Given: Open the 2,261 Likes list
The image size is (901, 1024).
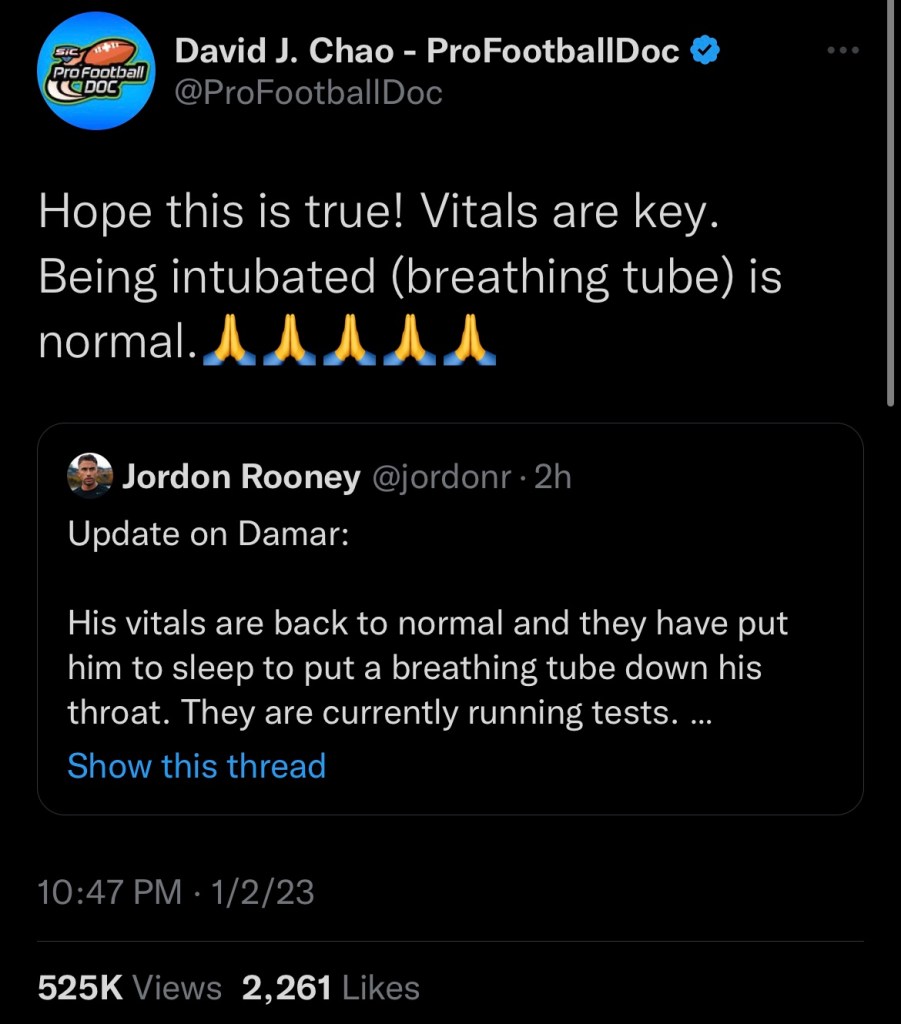Looking at the screenshot, I should (x=330, y=988).
